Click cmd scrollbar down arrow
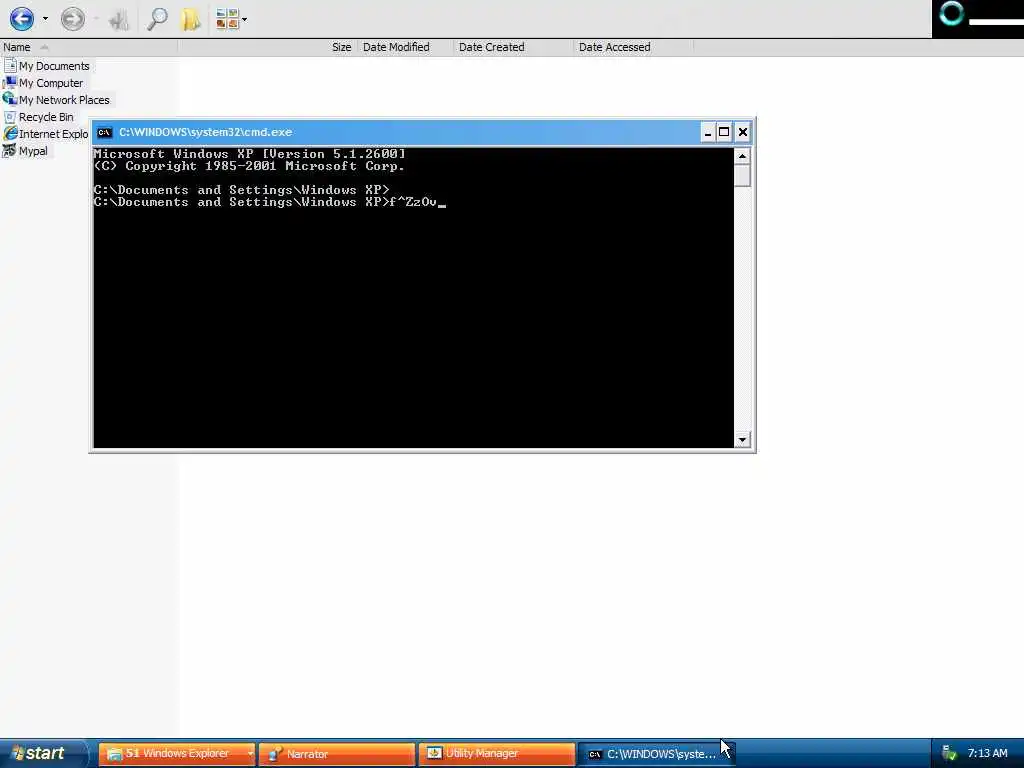Viewport: 1024px width, 768px height. pyautogui.click(x=742, y=440)
